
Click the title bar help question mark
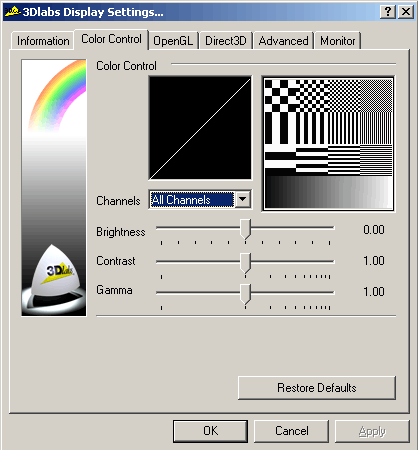tap(388, 12)
